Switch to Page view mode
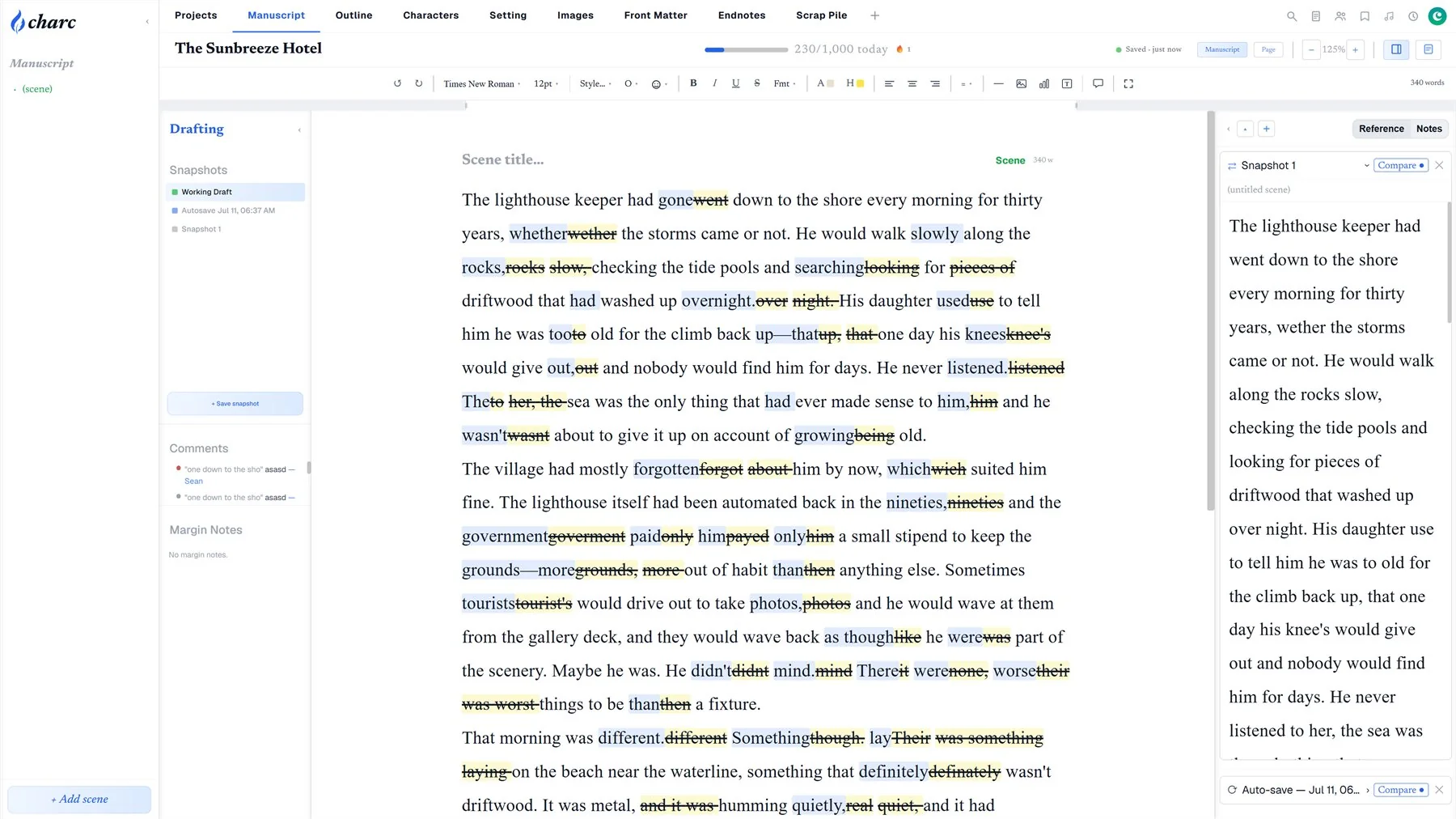 click(x=1268, y=49)
